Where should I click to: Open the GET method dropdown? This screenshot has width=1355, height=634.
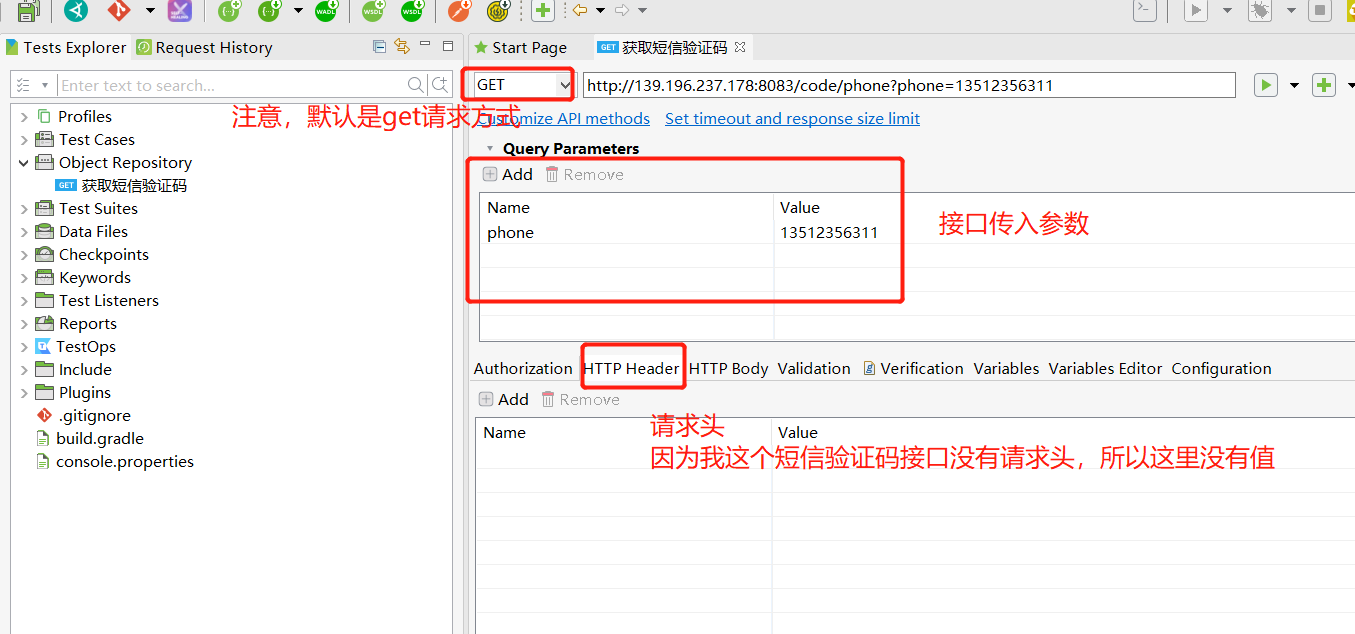click(565, 84)
